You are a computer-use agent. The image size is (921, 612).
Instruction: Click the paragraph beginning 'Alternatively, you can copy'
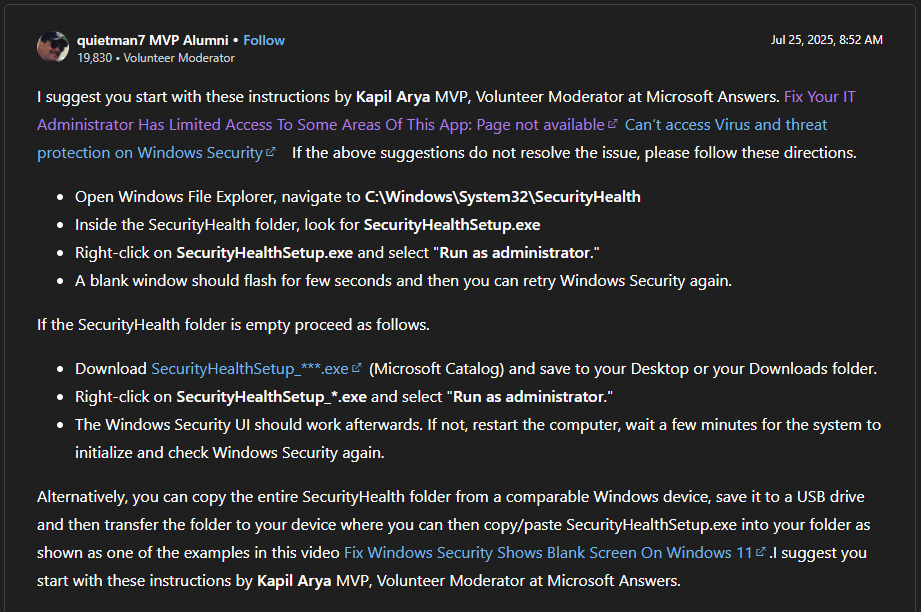pyautogui.click(x=453, y=539)
